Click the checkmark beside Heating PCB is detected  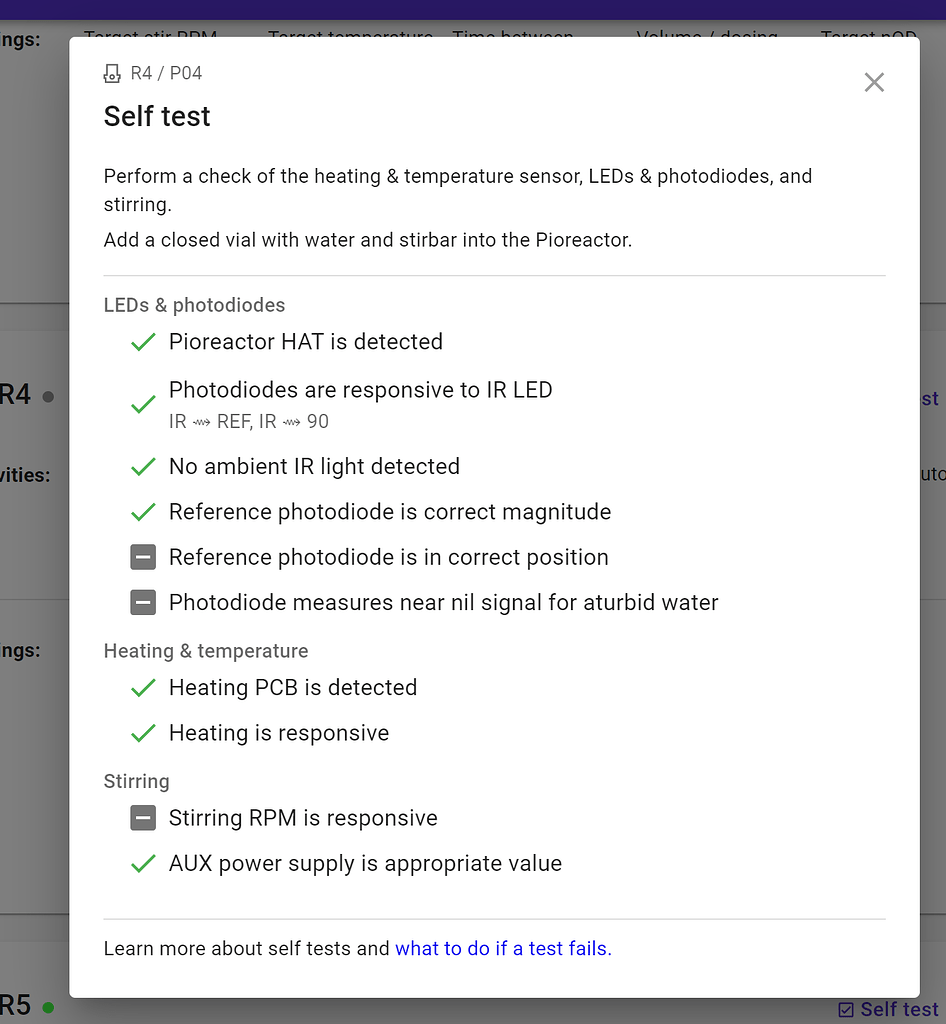(x=143, y=688)
